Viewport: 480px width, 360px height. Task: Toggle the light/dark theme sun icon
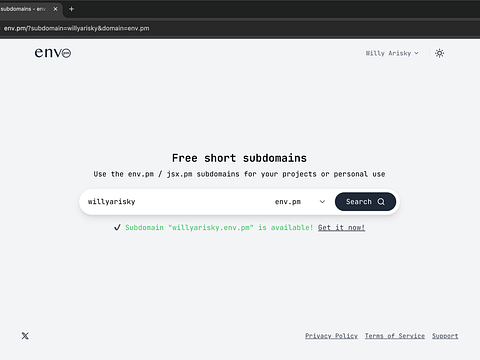click(x=439, y=53)
